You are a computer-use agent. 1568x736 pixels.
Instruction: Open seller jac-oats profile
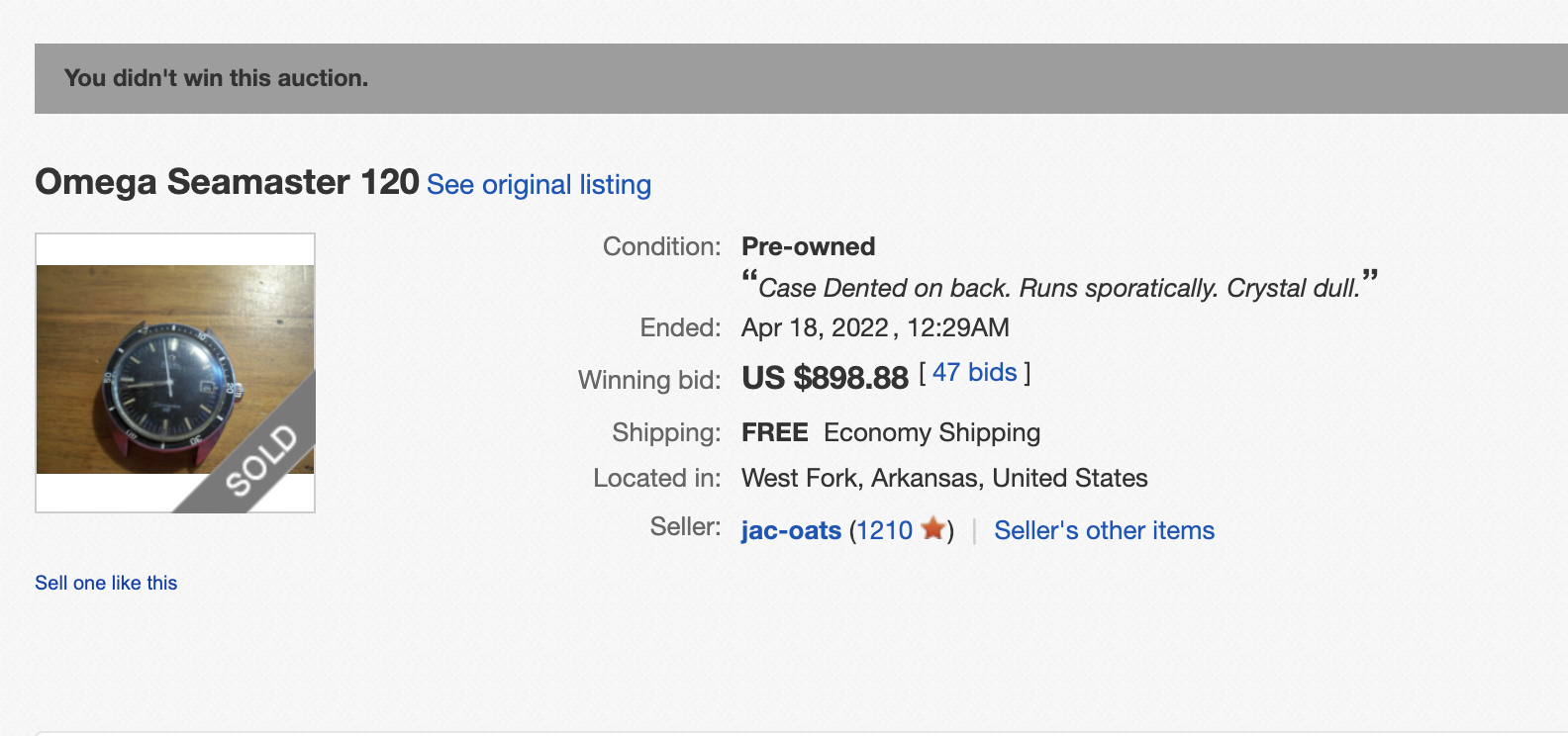[791, 531]
